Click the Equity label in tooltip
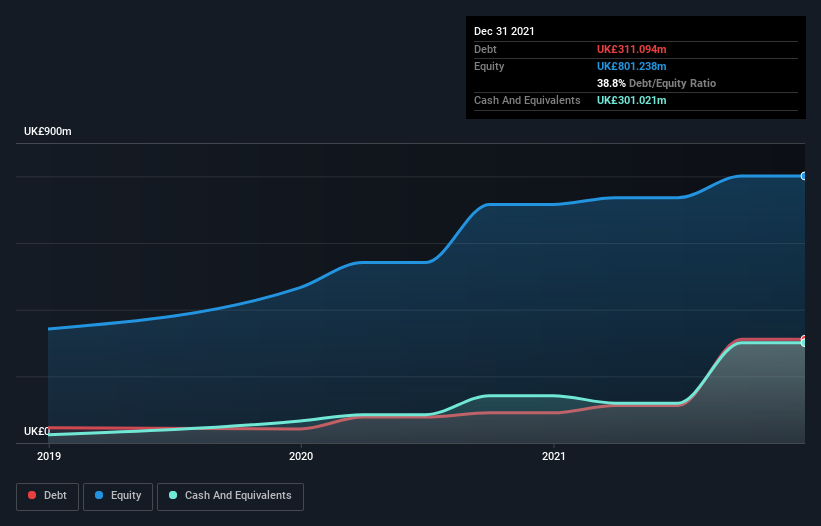This screenshot has height=526, width=821. [489, 66]
